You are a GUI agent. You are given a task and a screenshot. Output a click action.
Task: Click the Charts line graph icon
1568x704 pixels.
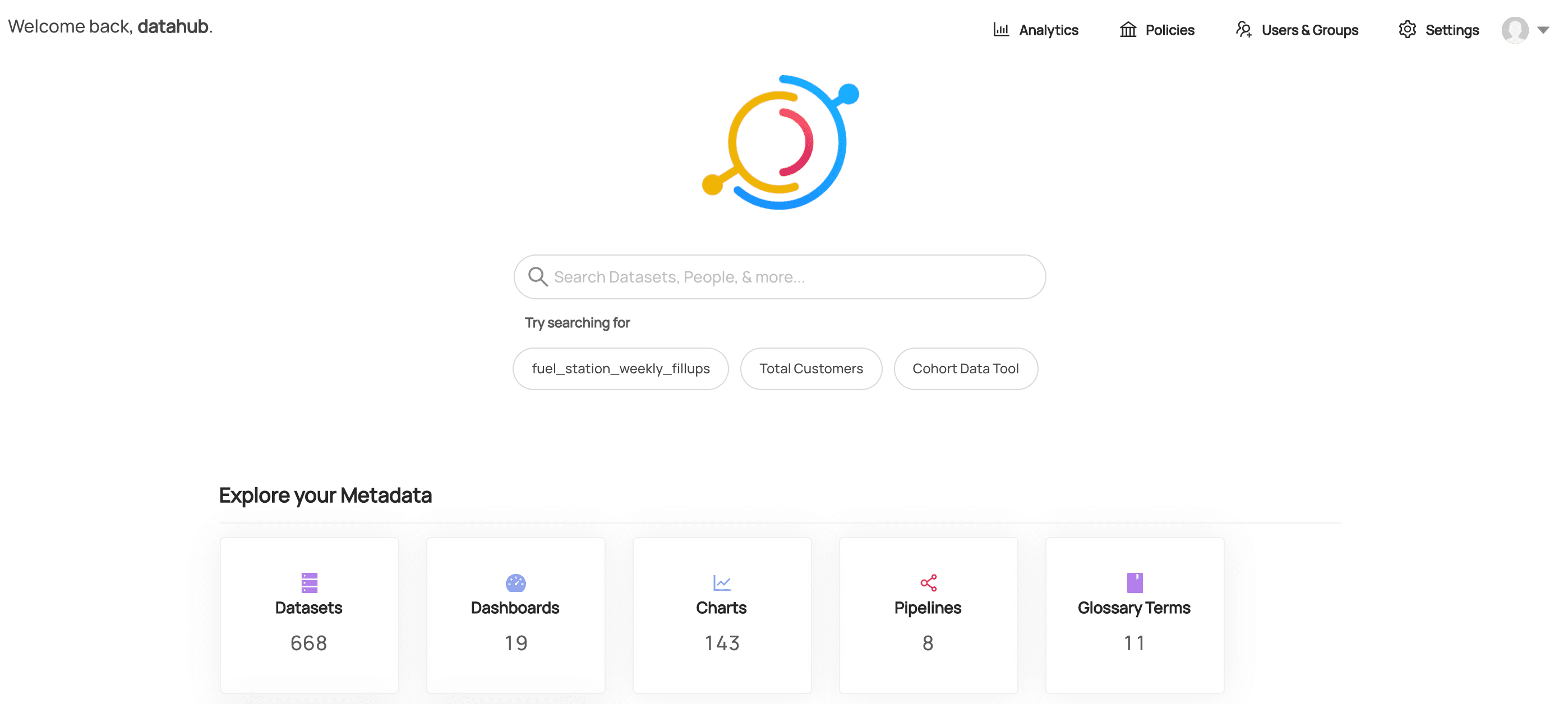click(722, 582)
